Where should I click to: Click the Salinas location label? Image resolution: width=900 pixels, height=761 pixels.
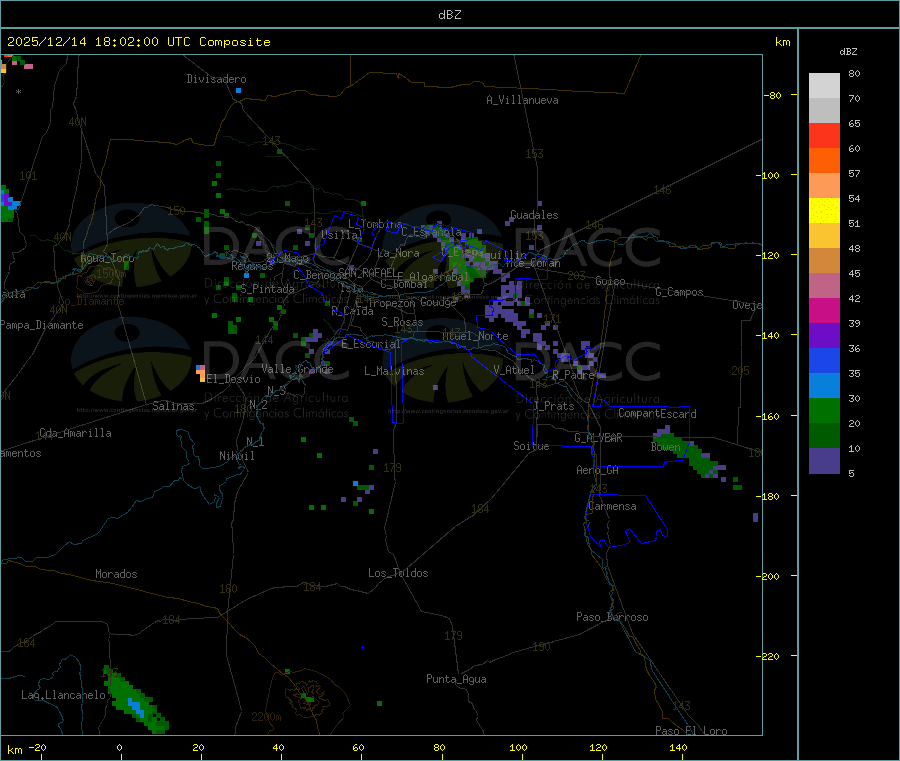point(173,406)
